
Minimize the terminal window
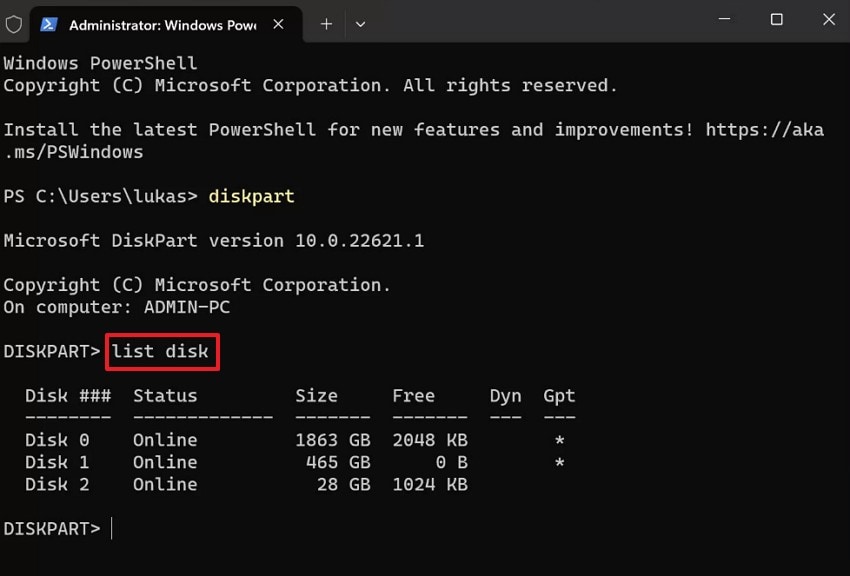[724, 19]
